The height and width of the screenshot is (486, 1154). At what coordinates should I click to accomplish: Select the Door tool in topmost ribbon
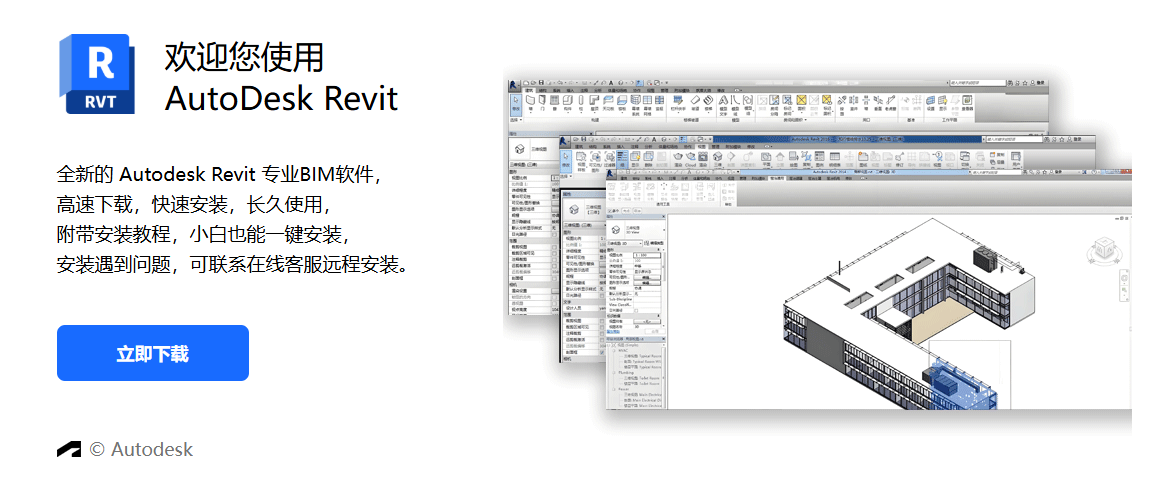(x=543, y=101)
